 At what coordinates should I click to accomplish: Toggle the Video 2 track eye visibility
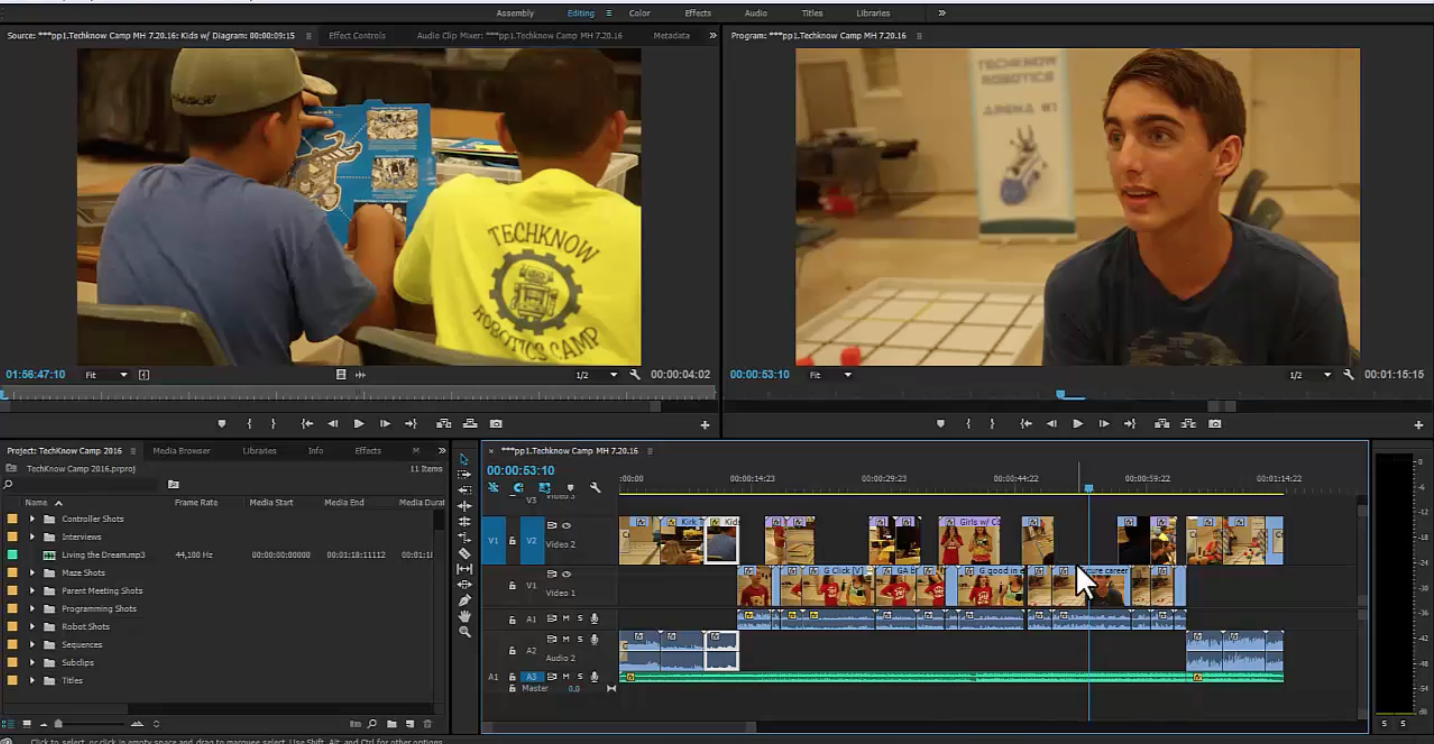[566, 525]
